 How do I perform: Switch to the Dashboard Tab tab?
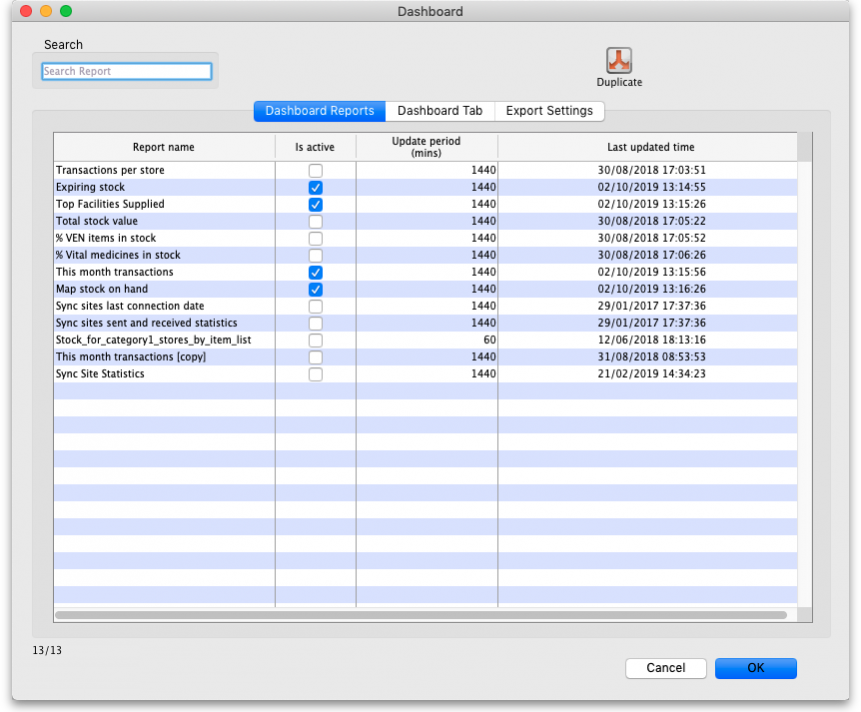point(440,111)
